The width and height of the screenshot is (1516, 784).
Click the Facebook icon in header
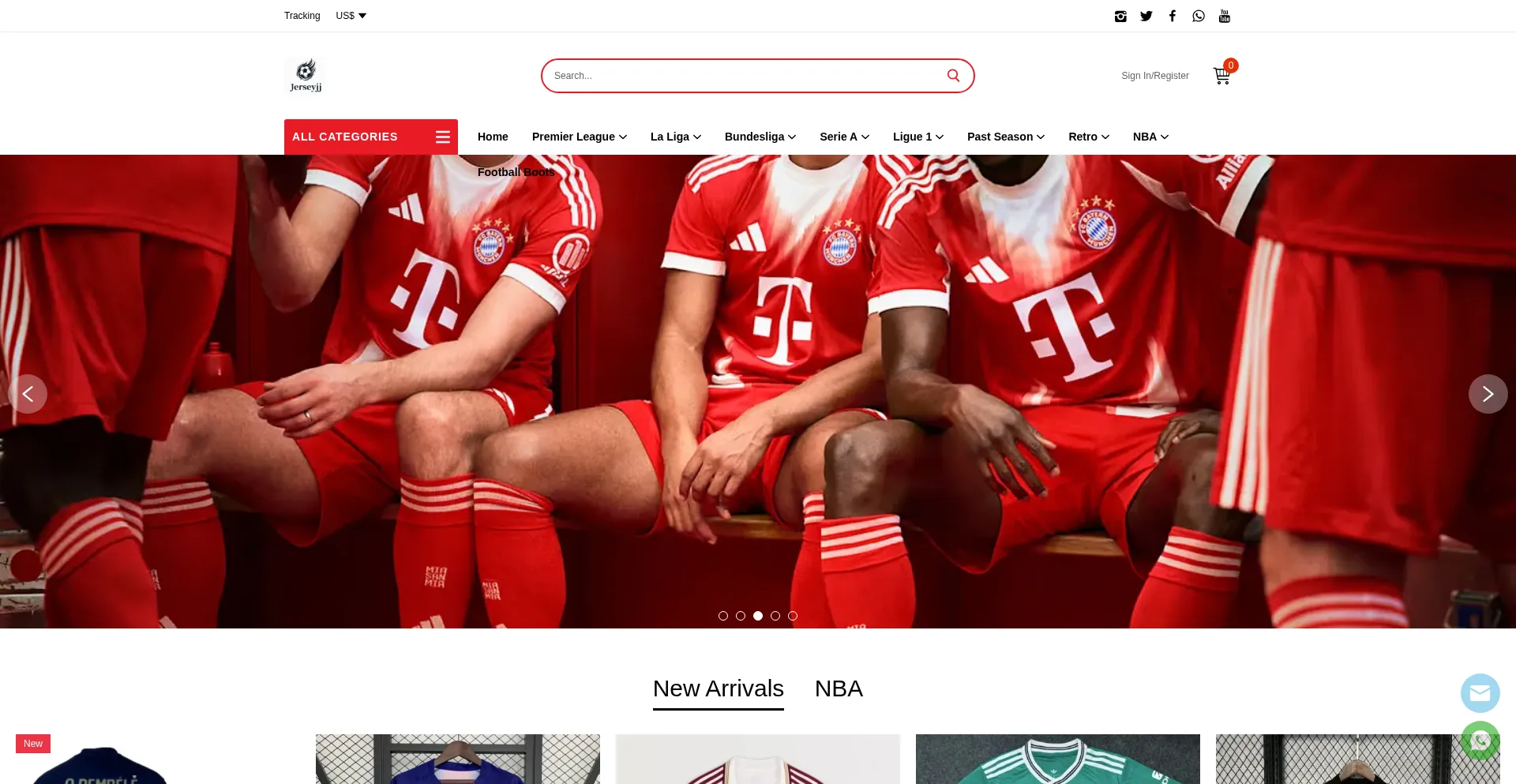1173,16
